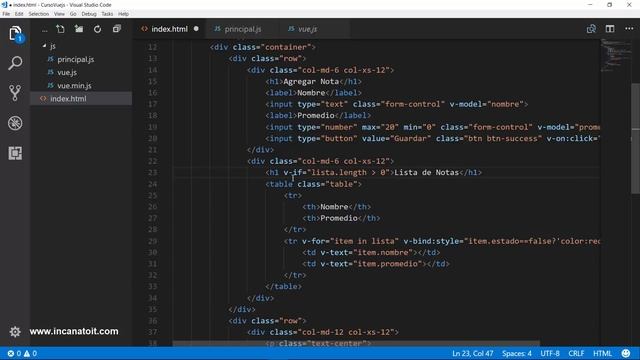The width and height of the screenshot is (640, 360).
Task: Click 'item.promedio' on line 31
Action: point(388,264)
